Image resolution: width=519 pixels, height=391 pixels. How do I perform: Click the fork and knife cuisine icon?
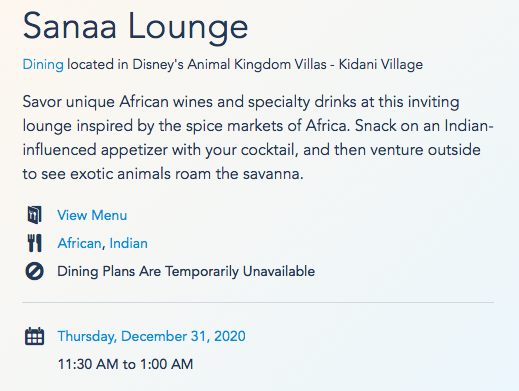pos(34,243)
